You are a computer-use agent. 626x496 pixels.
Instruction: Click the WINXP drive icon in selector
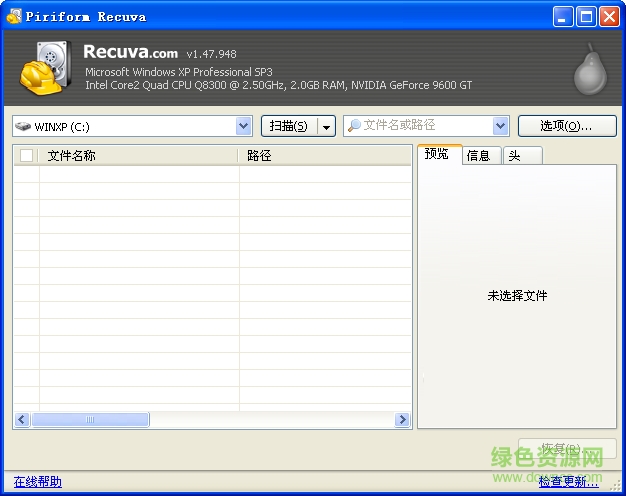click(23, 126)
